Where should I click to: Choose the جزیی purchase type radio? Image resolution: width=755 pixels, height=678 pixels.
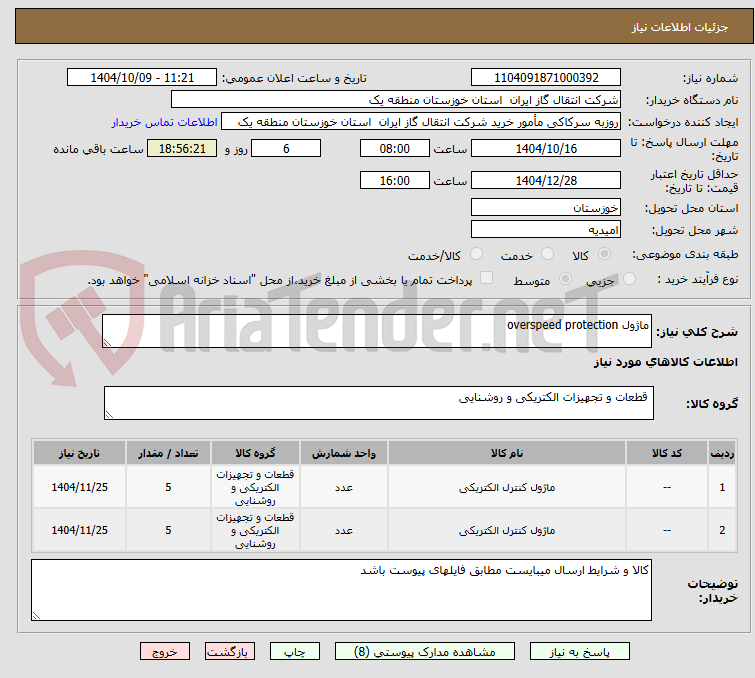(629, 279)
